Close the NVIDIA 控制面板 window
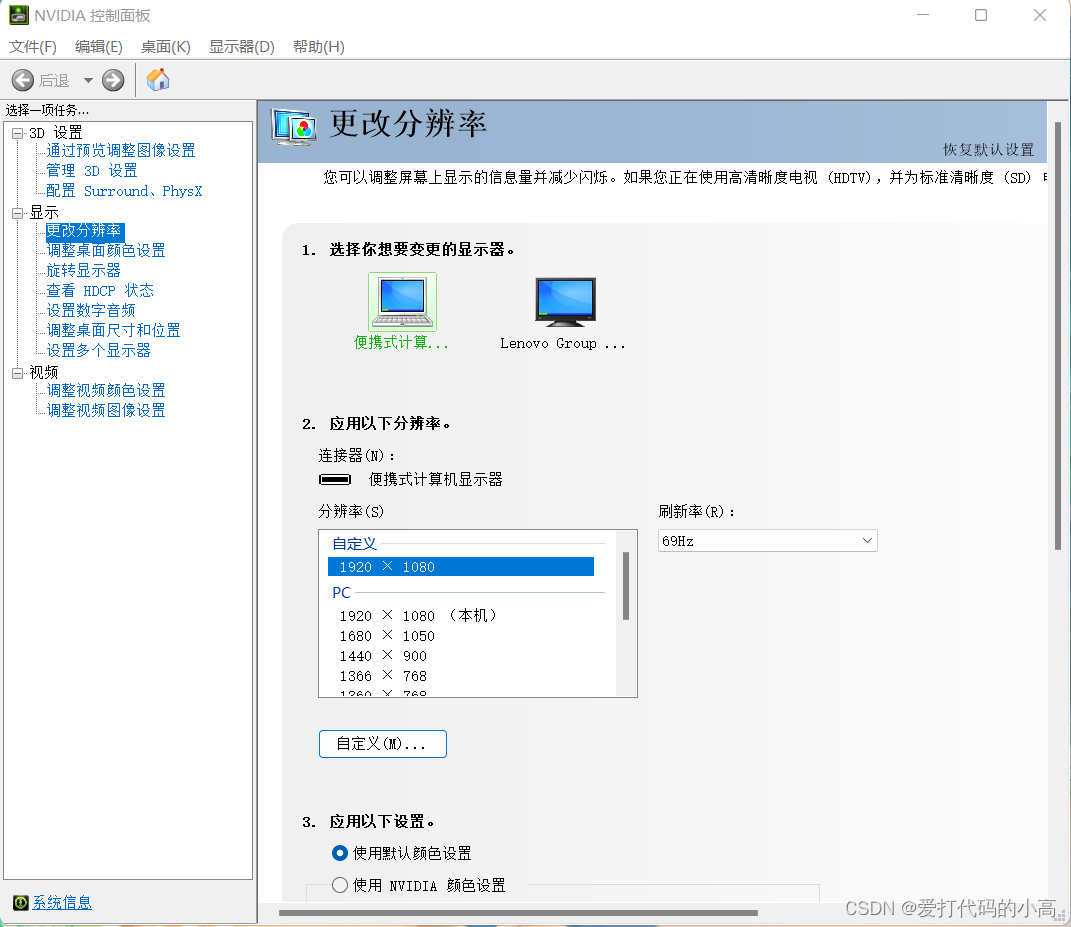Screen dimensions: 1071x927 (x=1040, y=15)
